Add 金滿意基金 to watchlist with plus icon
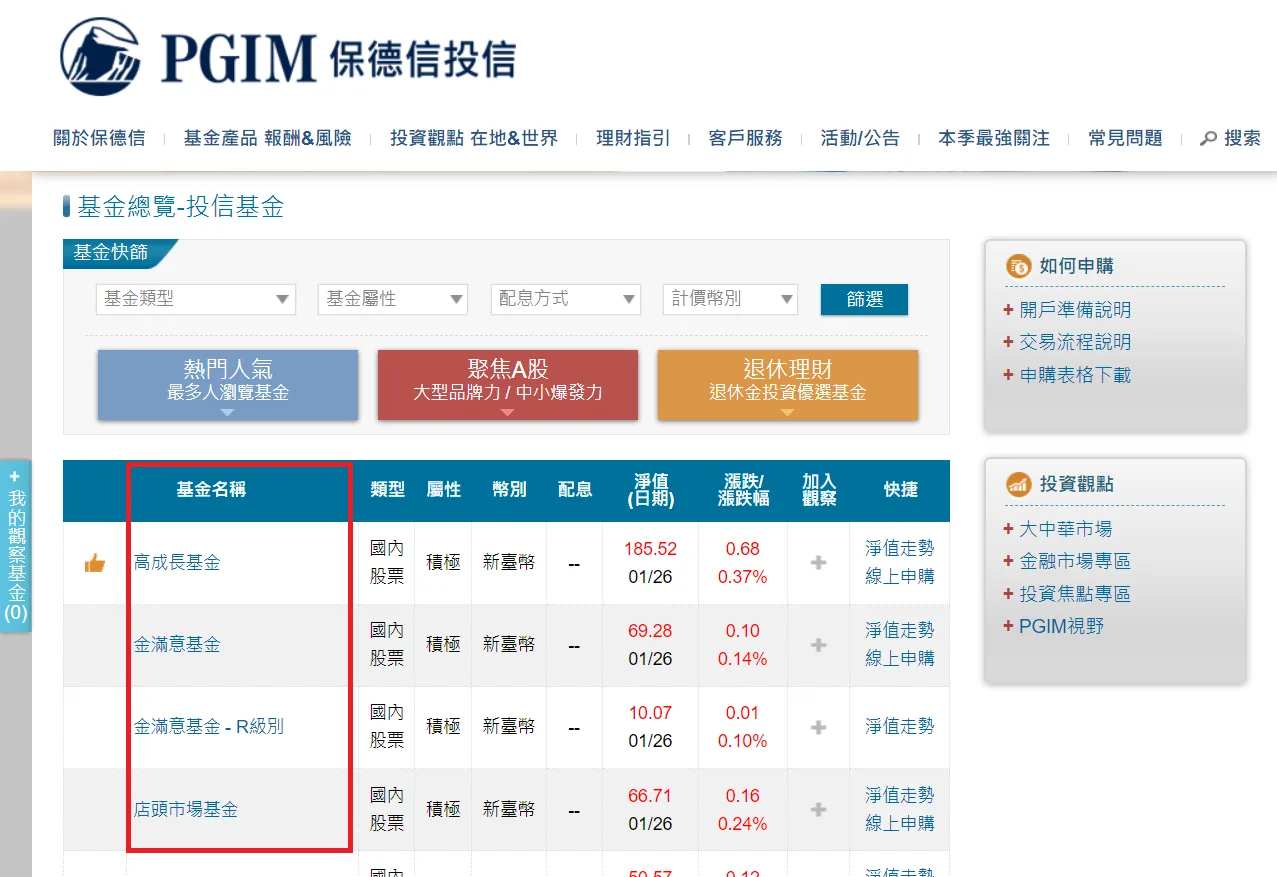 818,645
